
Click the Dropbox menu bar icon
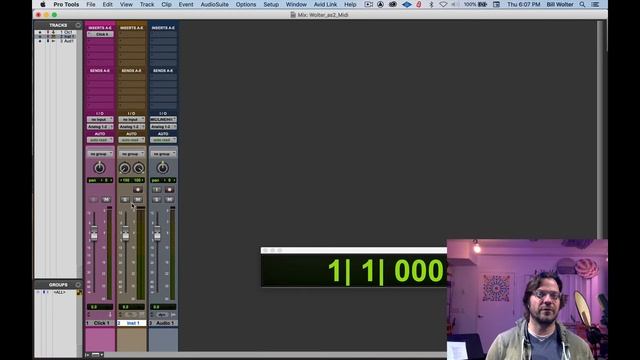tap(407, 4)
